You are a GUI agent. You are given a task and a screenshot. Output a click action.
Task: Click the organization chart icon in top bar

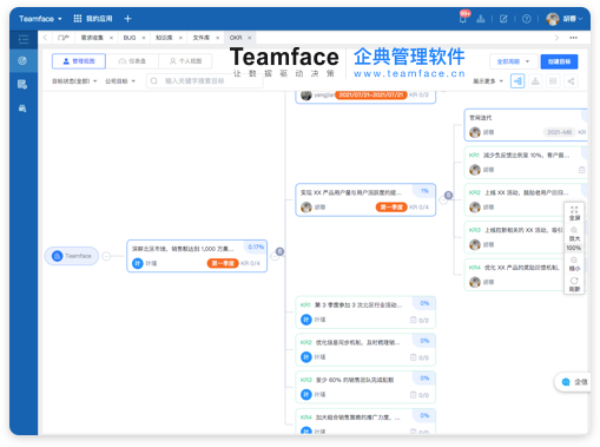[x=481, y=18]
